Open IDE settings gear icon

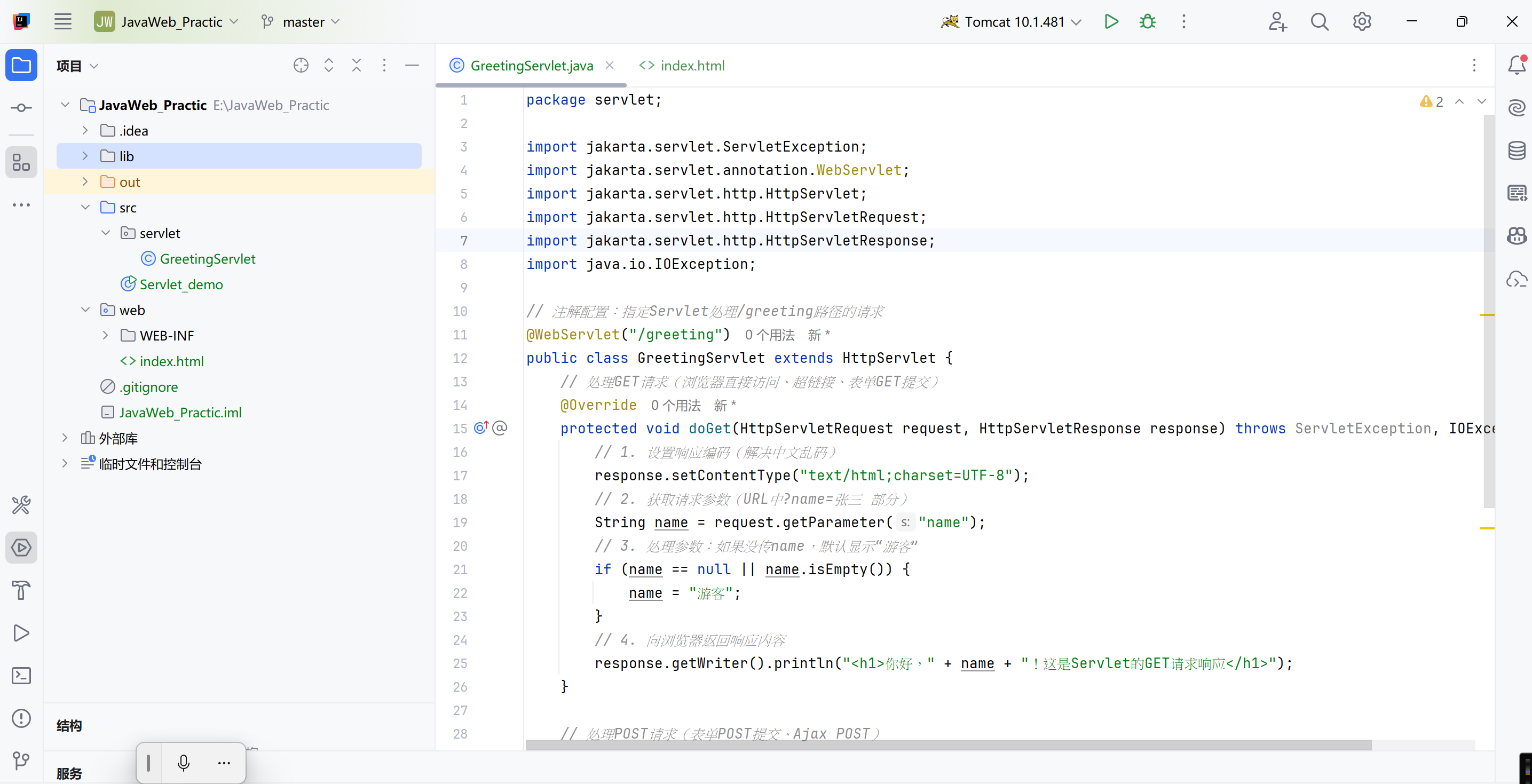click(x=1362, y=22)
